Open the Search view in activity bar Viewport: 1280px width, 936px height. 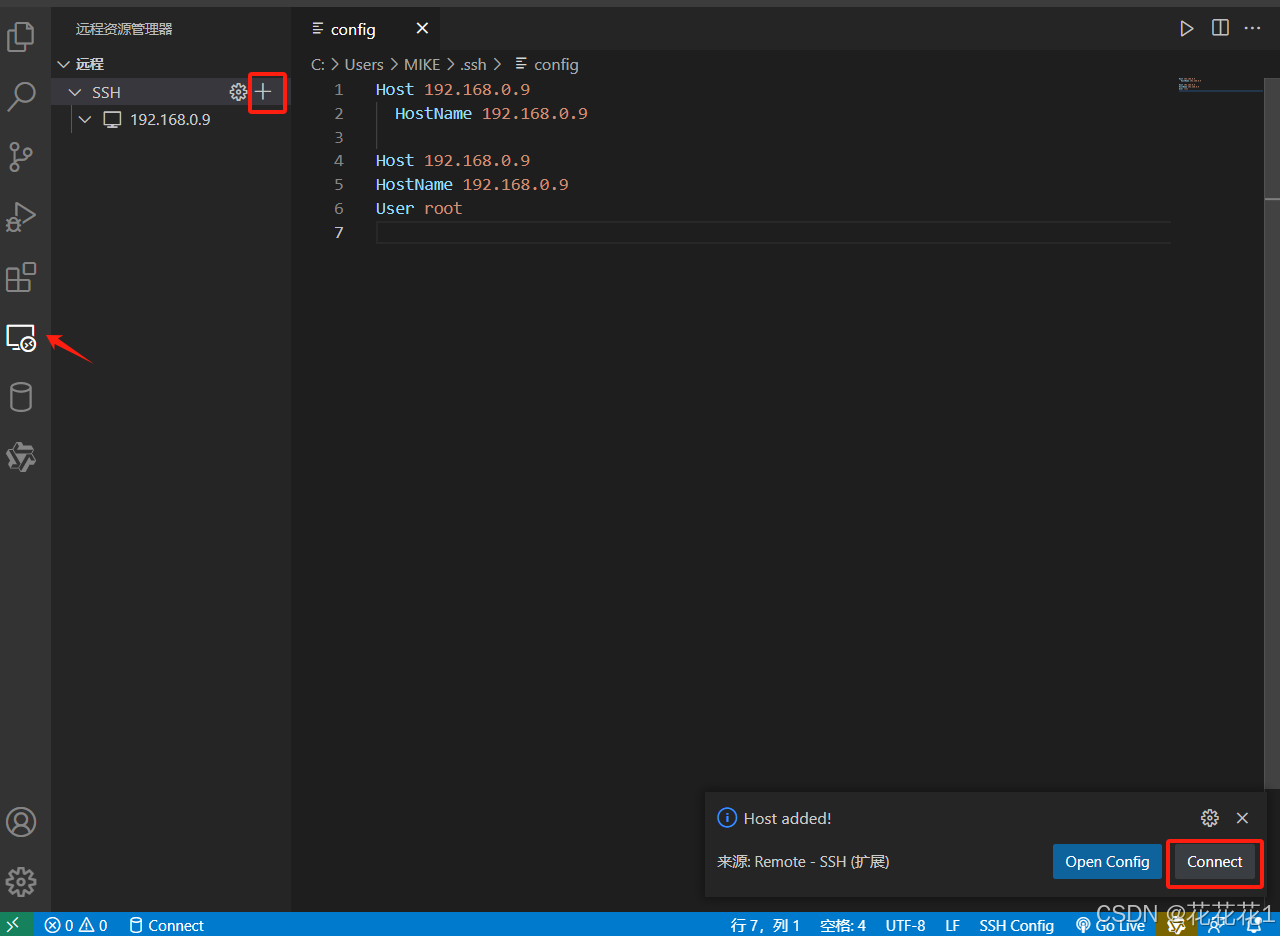pyautogui.click(x=21, y=97)
